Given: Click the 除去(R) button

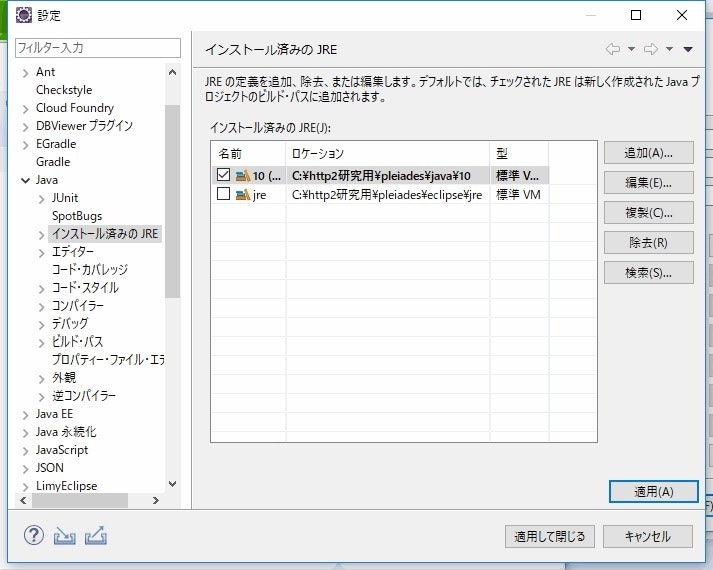Looking at the screenshot, I should click(648, 243).
